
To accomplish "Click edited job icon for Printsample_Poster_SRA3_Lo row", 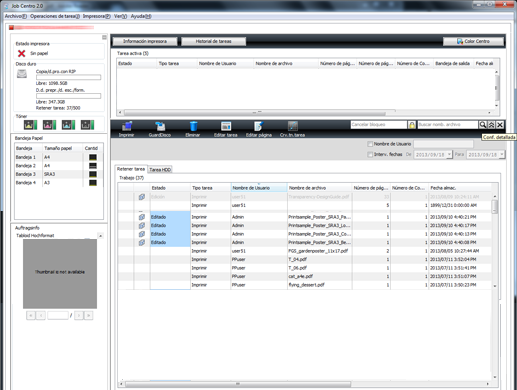I will pyautogui.click(x=142, y=226).
